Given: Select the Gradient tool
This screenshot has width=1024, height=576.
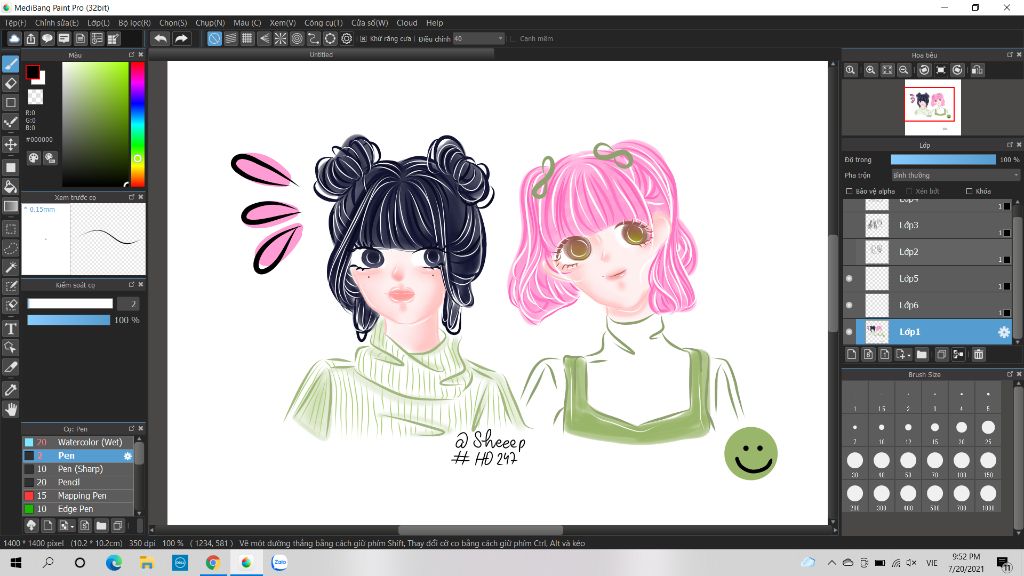Looking at the screenshot, I should tap(10, 206).
